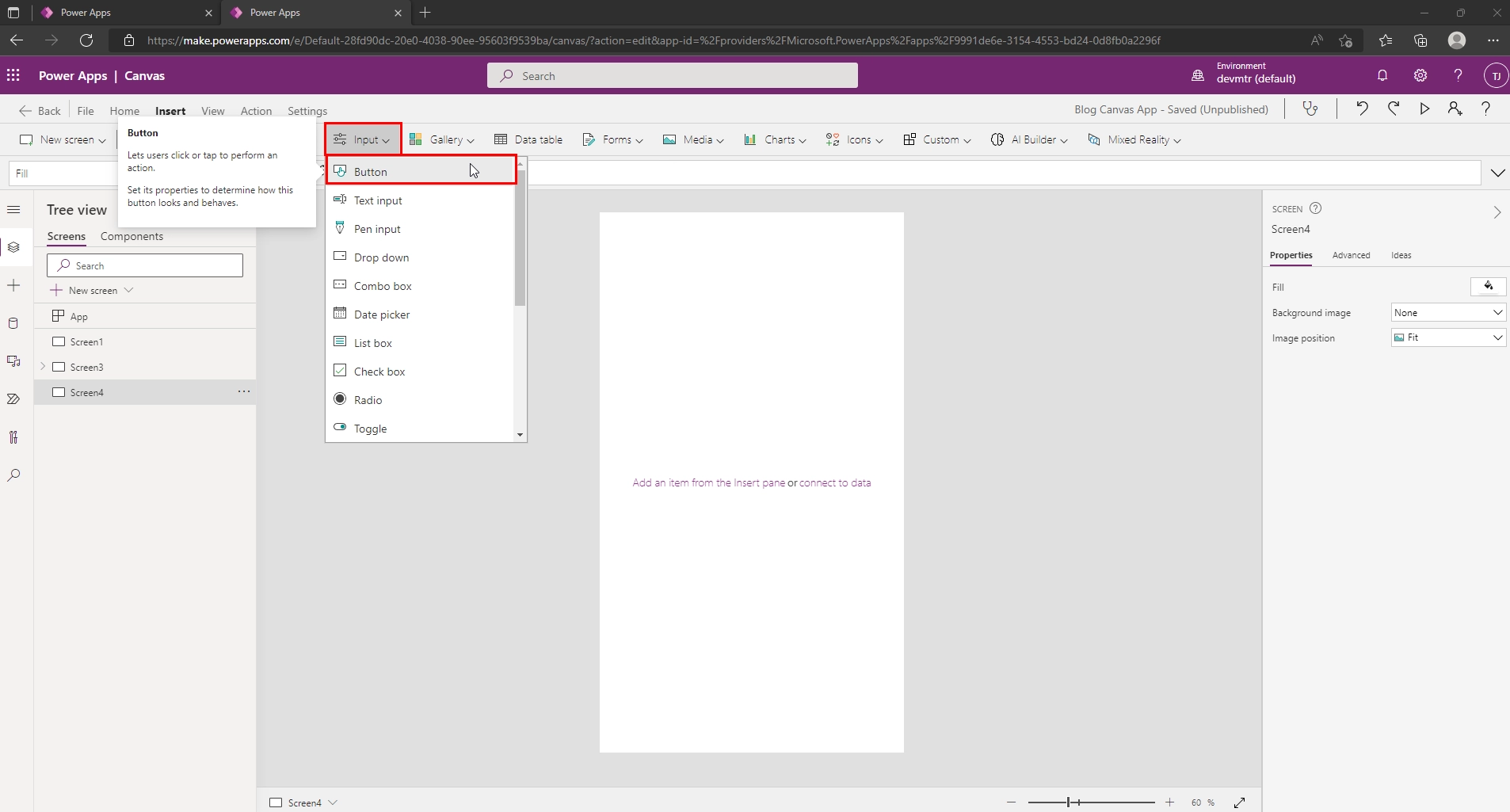Open Background image None dropdown
Image resolution: width=1510 pixels, height=812 pixels.
pos(1448,313)
